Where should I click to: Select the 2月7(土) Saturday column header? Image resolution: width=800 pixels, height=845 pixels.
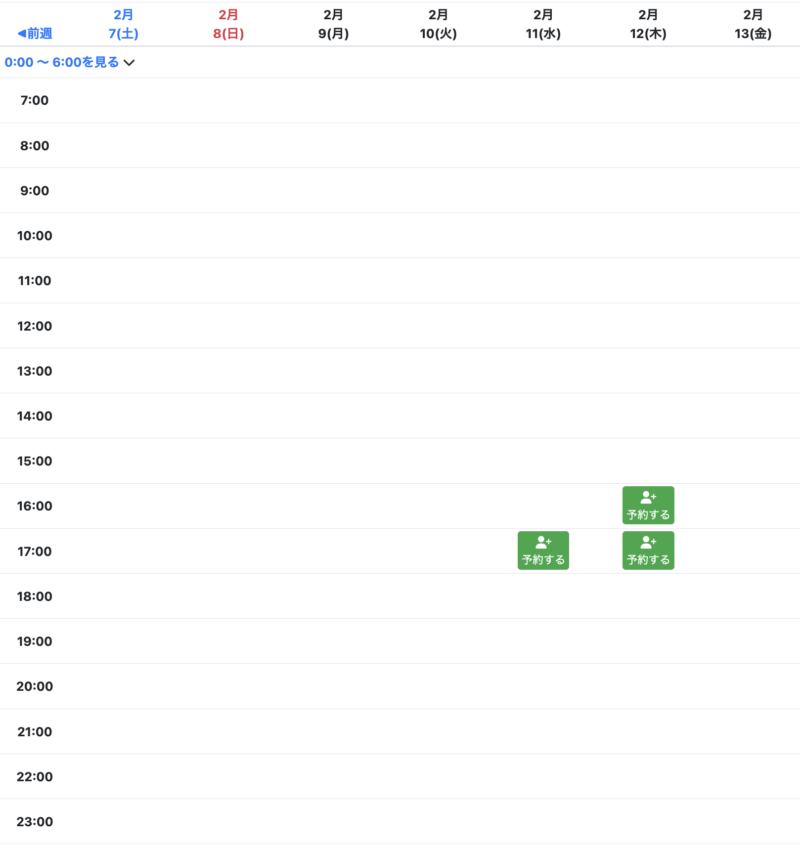(x=123, y=24)
